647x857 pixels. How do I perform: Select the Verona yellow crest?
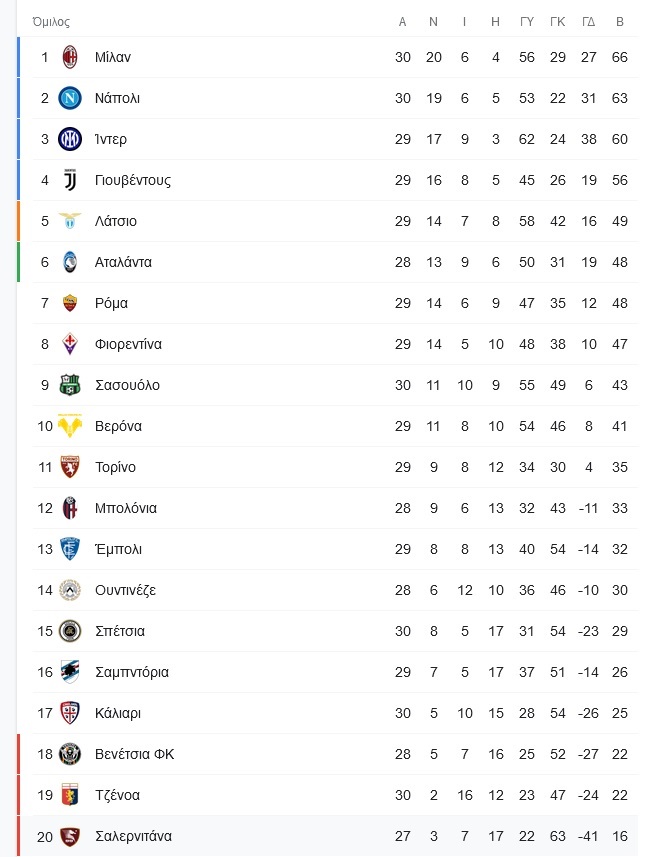[x=70, y=426]
